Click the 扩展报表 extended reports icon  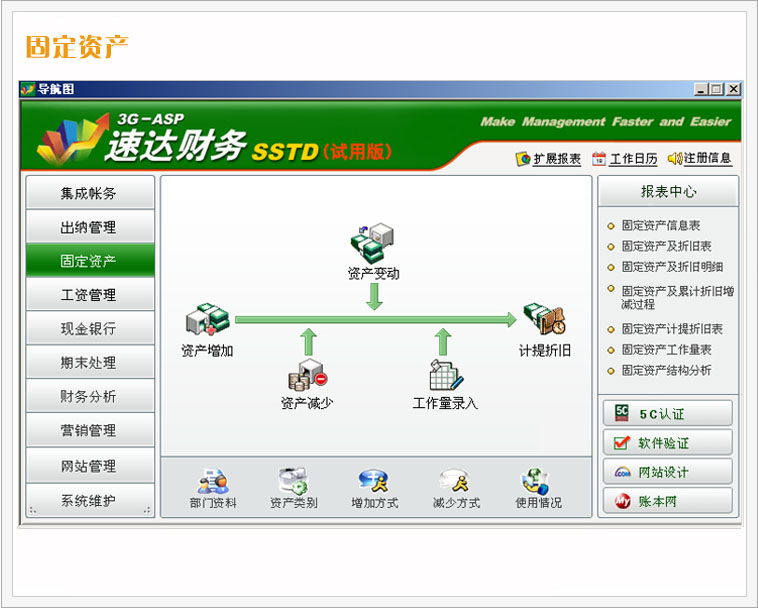click(x=523, y=159)
